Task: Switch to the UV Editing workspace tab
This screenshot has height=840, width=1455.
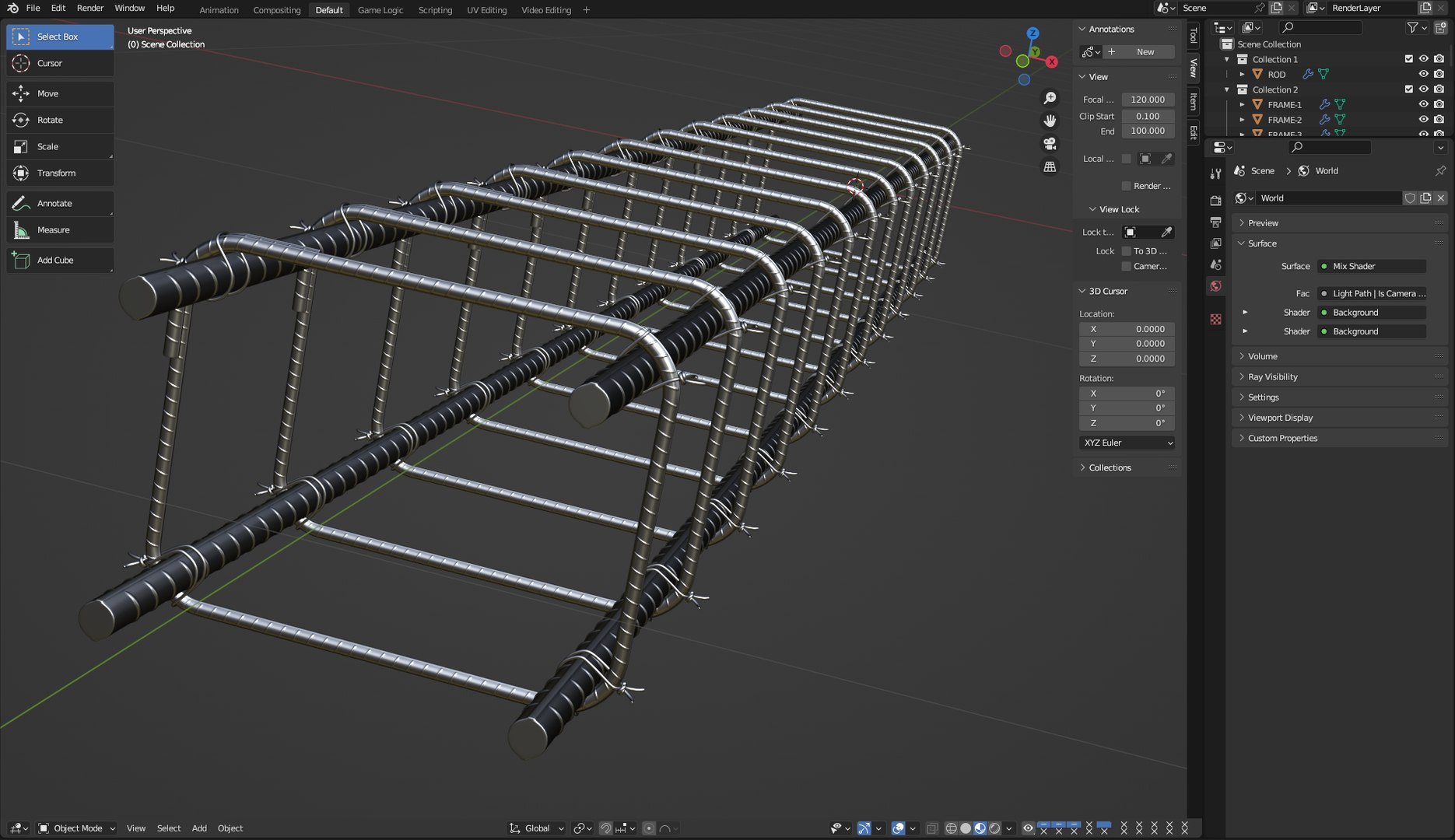Action: (x=486, y=10)
